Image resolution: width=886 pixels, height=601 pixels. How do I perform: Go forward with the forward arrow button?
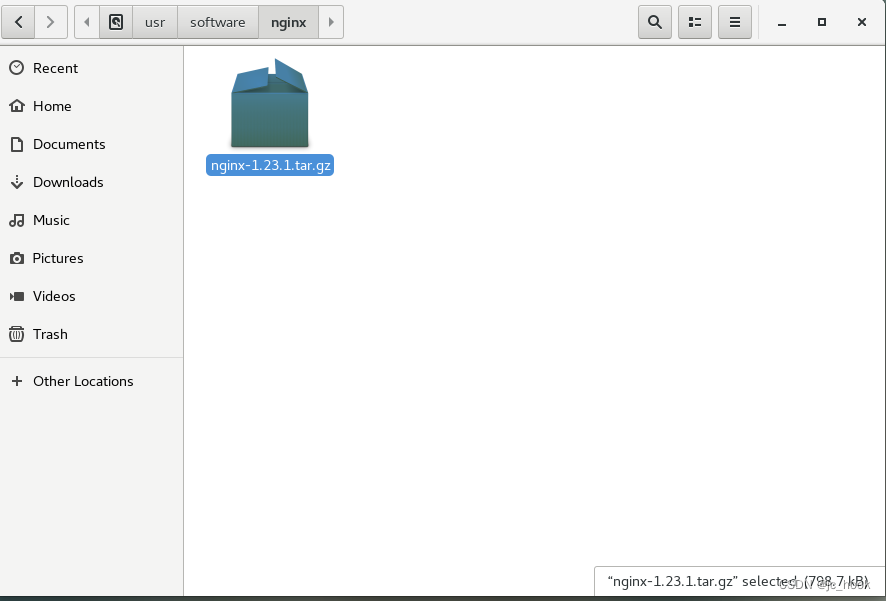51,22
